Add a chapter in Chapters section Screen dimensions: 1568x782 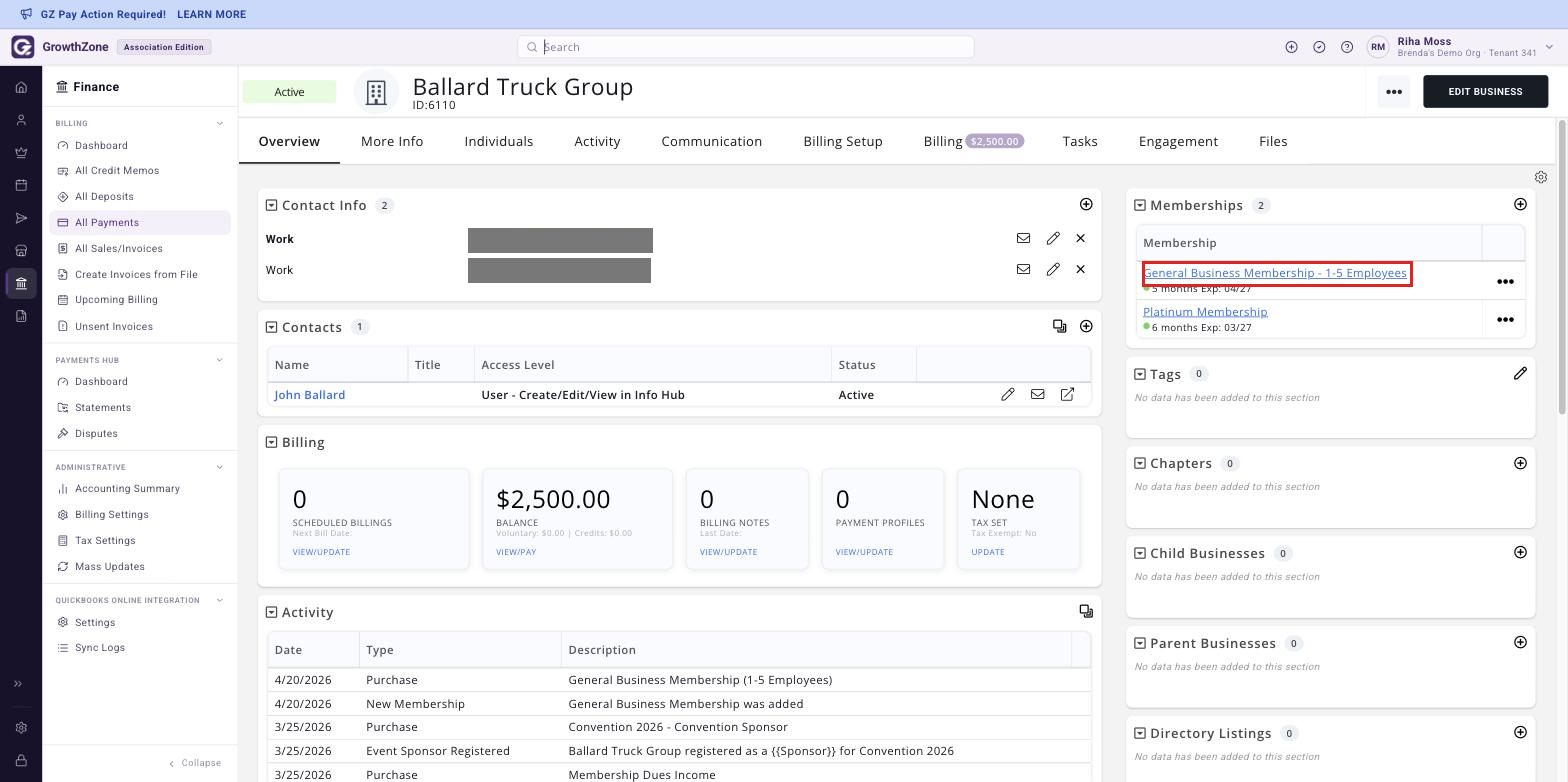(1520, 463)
